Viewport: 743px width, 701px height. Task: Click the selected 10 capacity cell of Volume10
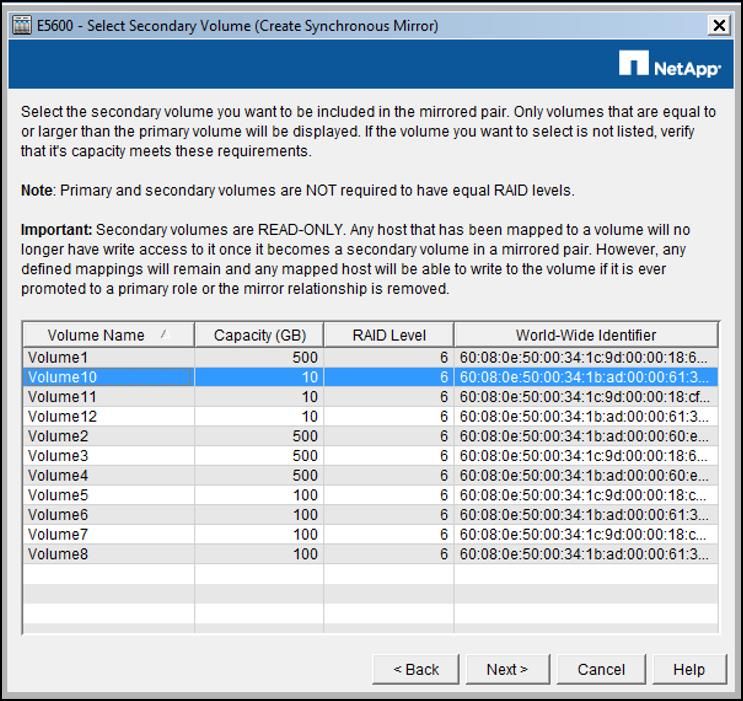tap(259, 377)
